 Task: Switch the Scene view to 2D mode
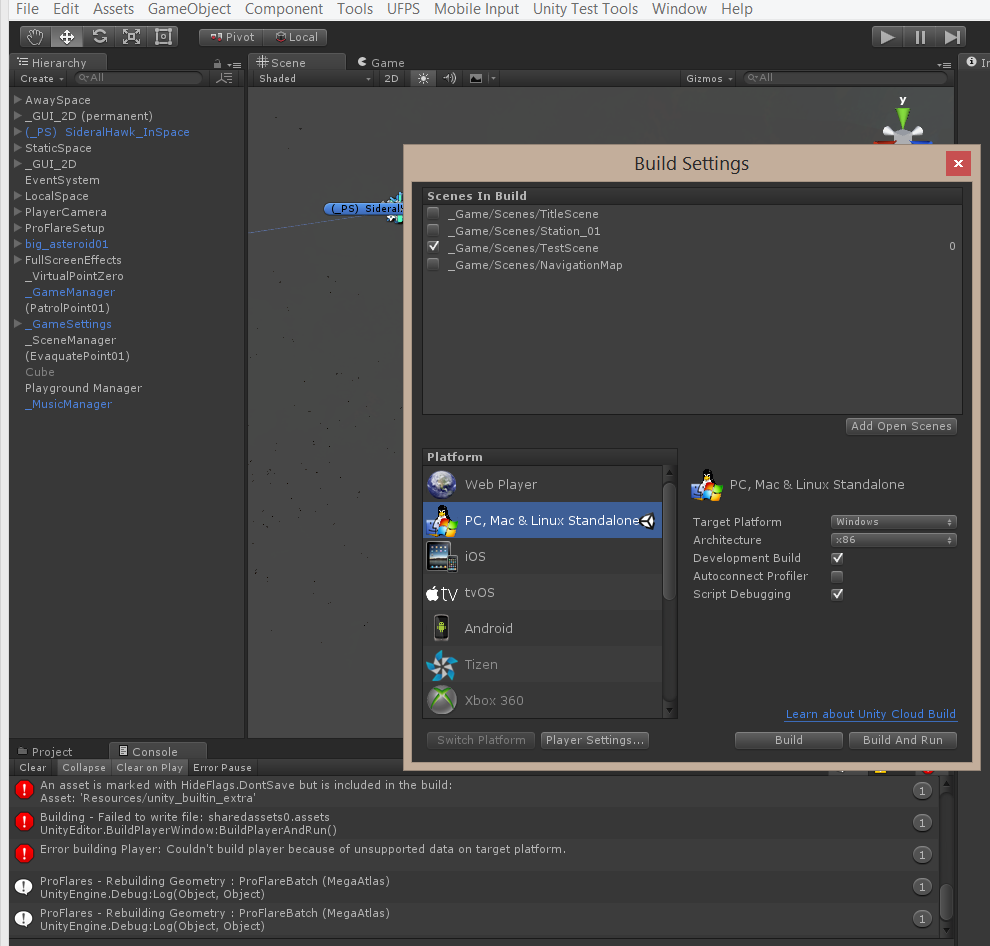tap(392, 77)
